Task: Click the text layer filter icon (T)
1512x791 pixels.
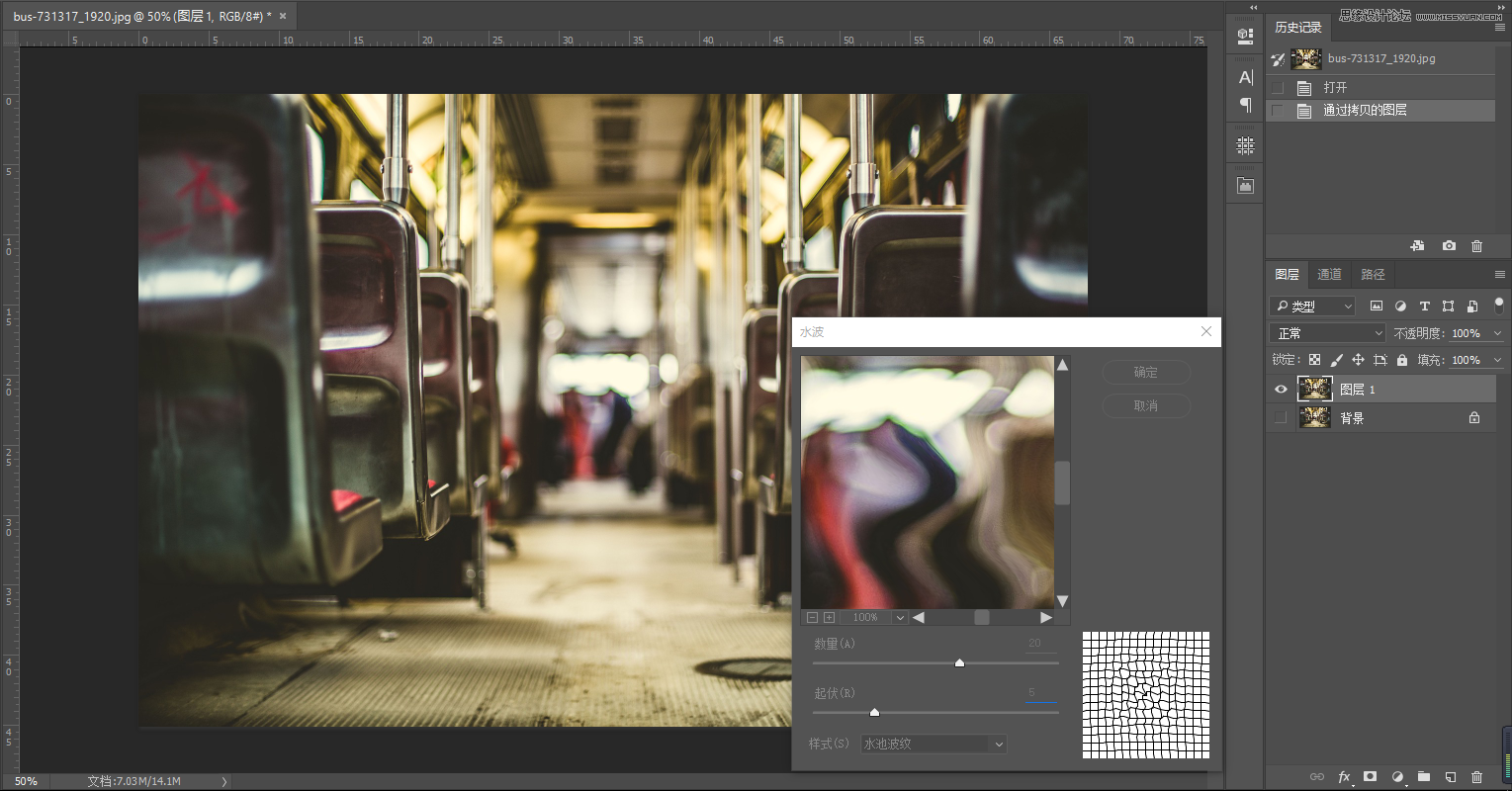Action: coord(1424,307)
